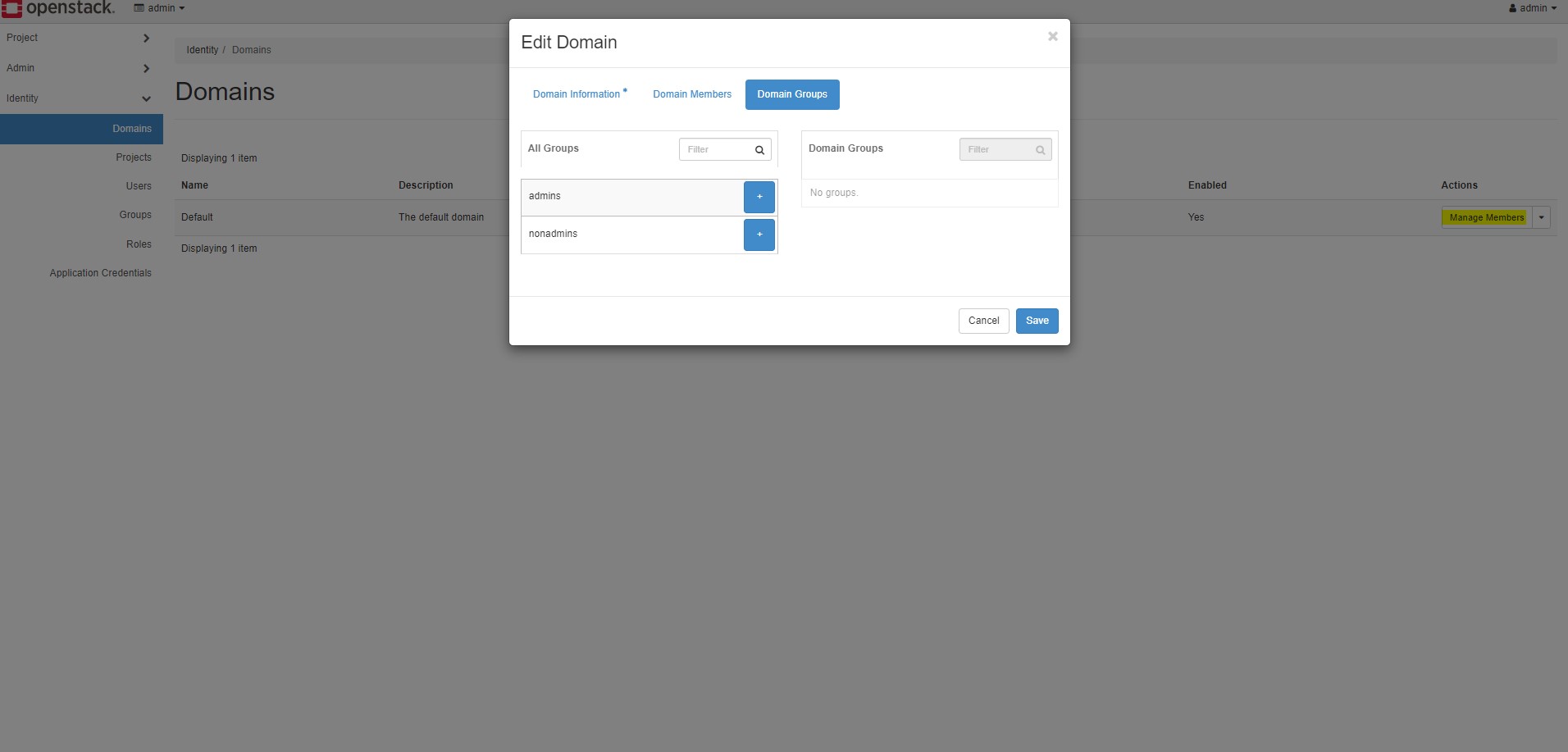Click the Identity breadcrumb link
The image size is (1568, 752).
coord(203,50)
